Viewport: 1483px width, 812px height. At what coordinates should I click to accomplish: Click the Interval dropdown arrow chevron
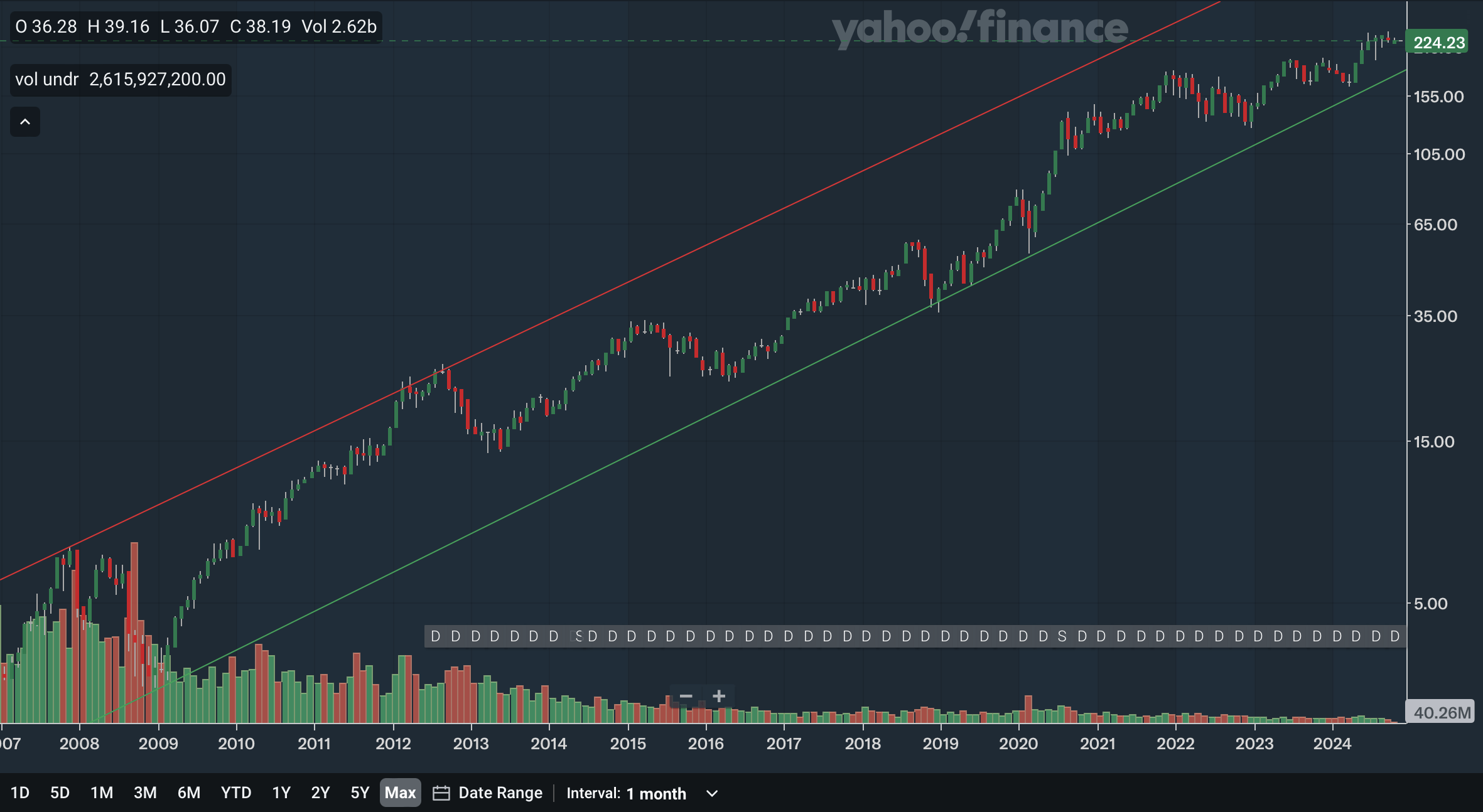[x=712, y=793]
